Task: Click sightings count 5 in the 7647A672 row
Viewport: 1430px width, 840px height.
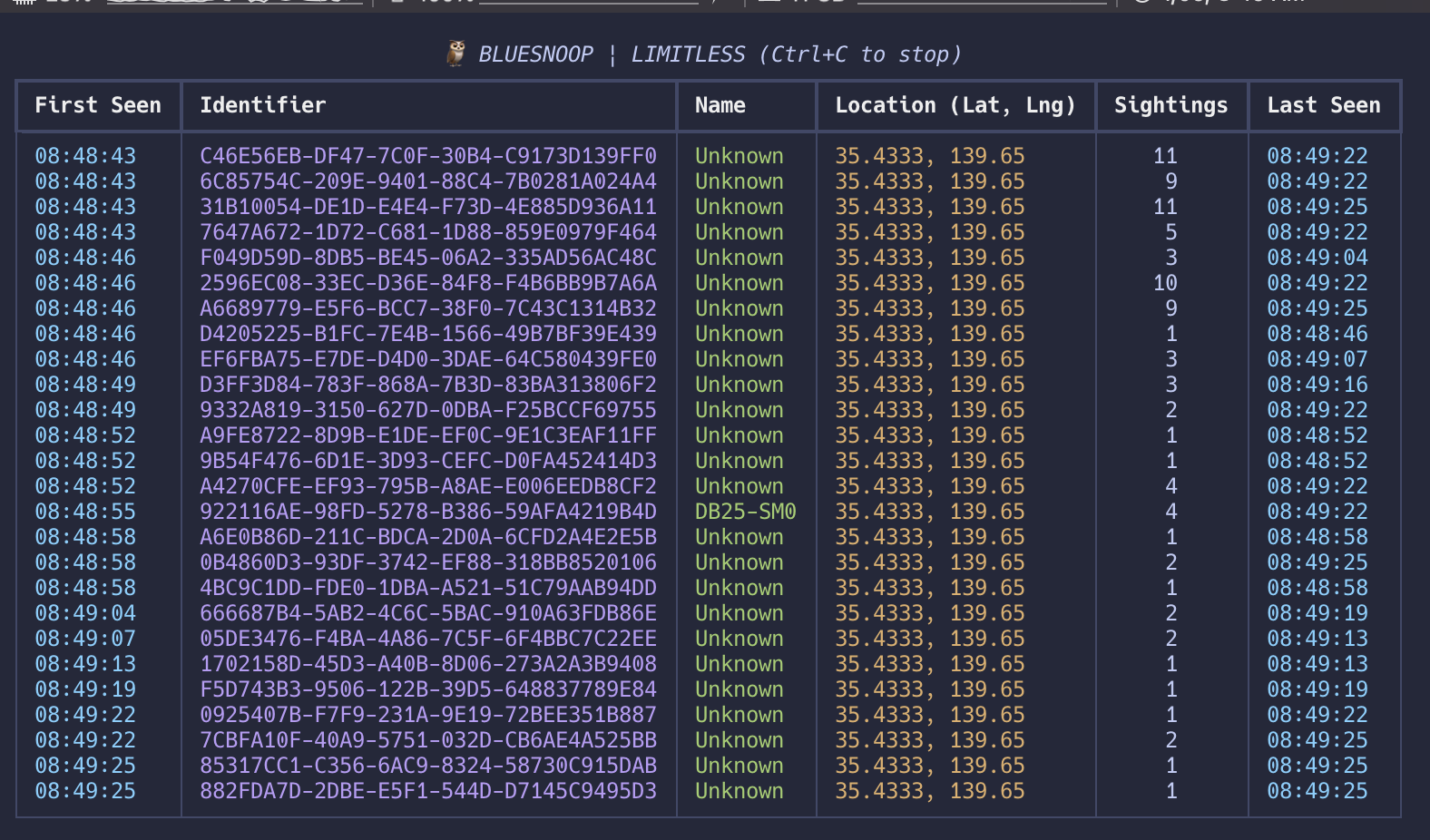Action: (1171, 232)
